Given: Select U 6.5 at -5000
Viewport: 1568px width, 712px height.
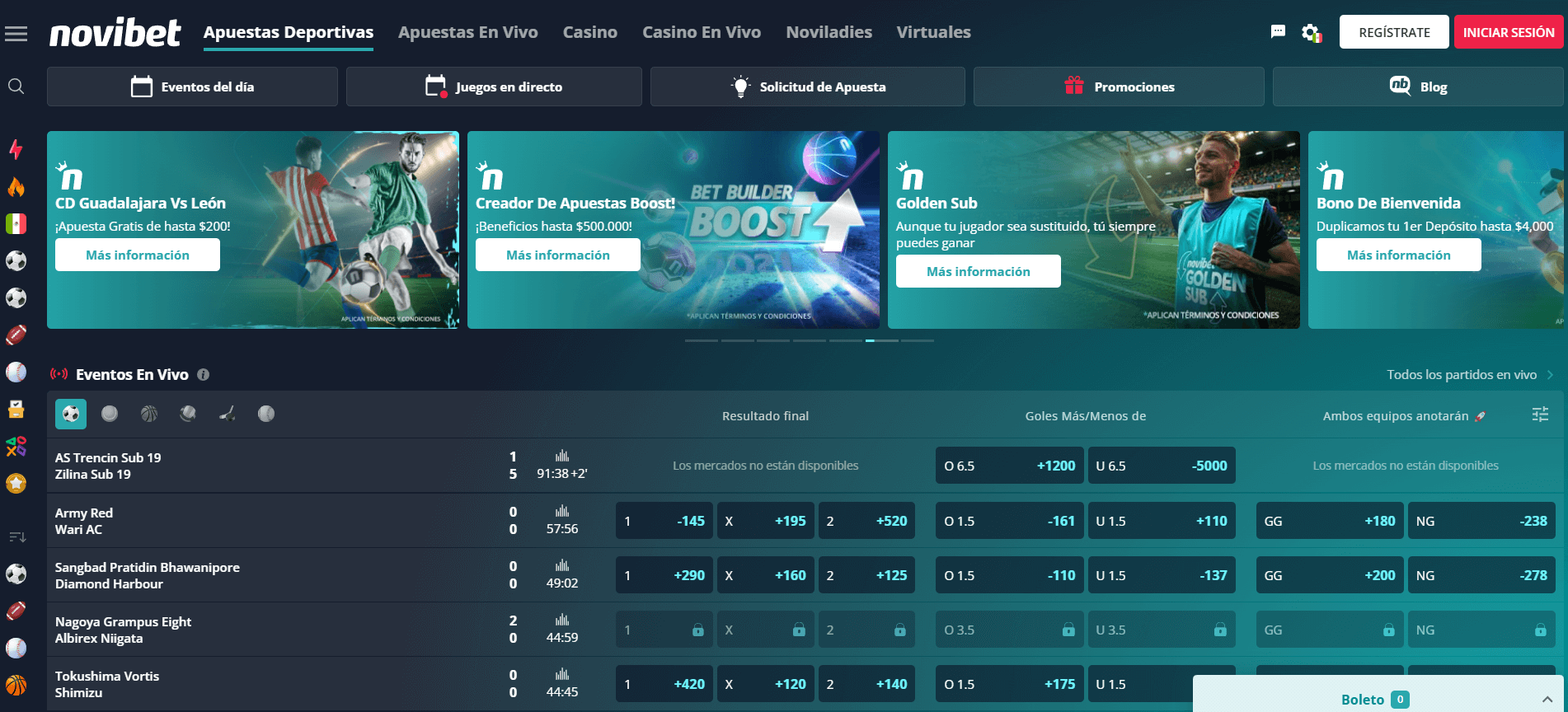Looking at the screenshot, I should (x=1162, y=466).
